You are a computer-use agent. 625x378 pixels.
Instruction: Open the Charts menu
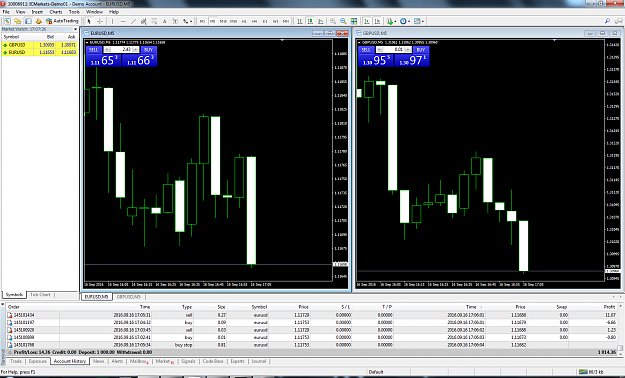point(55,12)
